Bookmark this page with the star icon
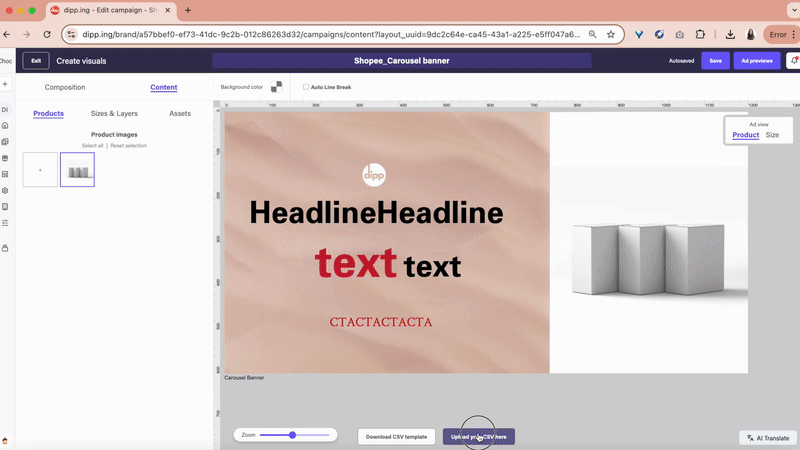Viewport: 800px width, 450px height. [x=610, y=34]
